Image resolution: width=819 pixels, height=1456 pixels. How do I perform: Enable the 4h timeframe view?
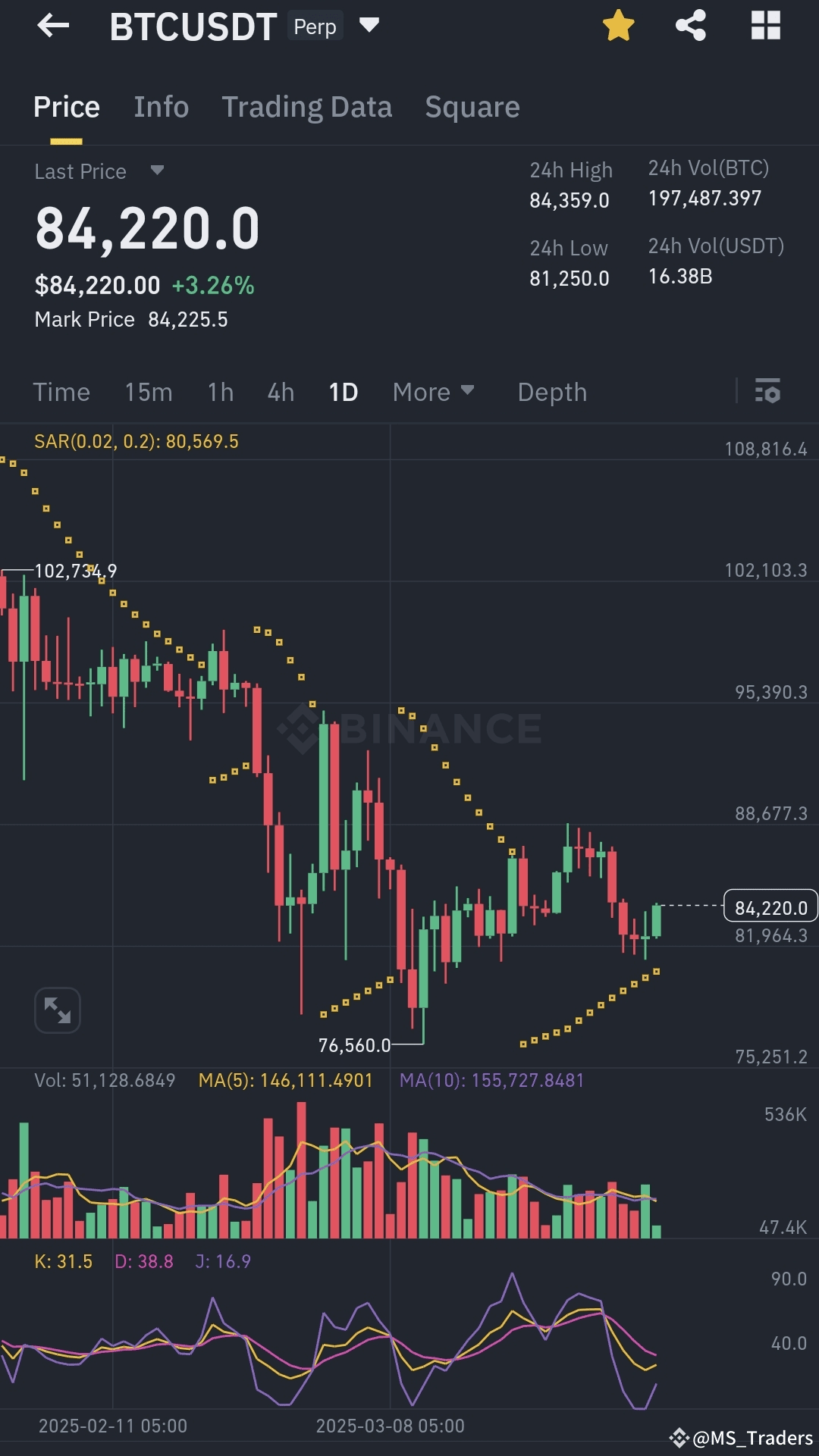tap(280, 392)
